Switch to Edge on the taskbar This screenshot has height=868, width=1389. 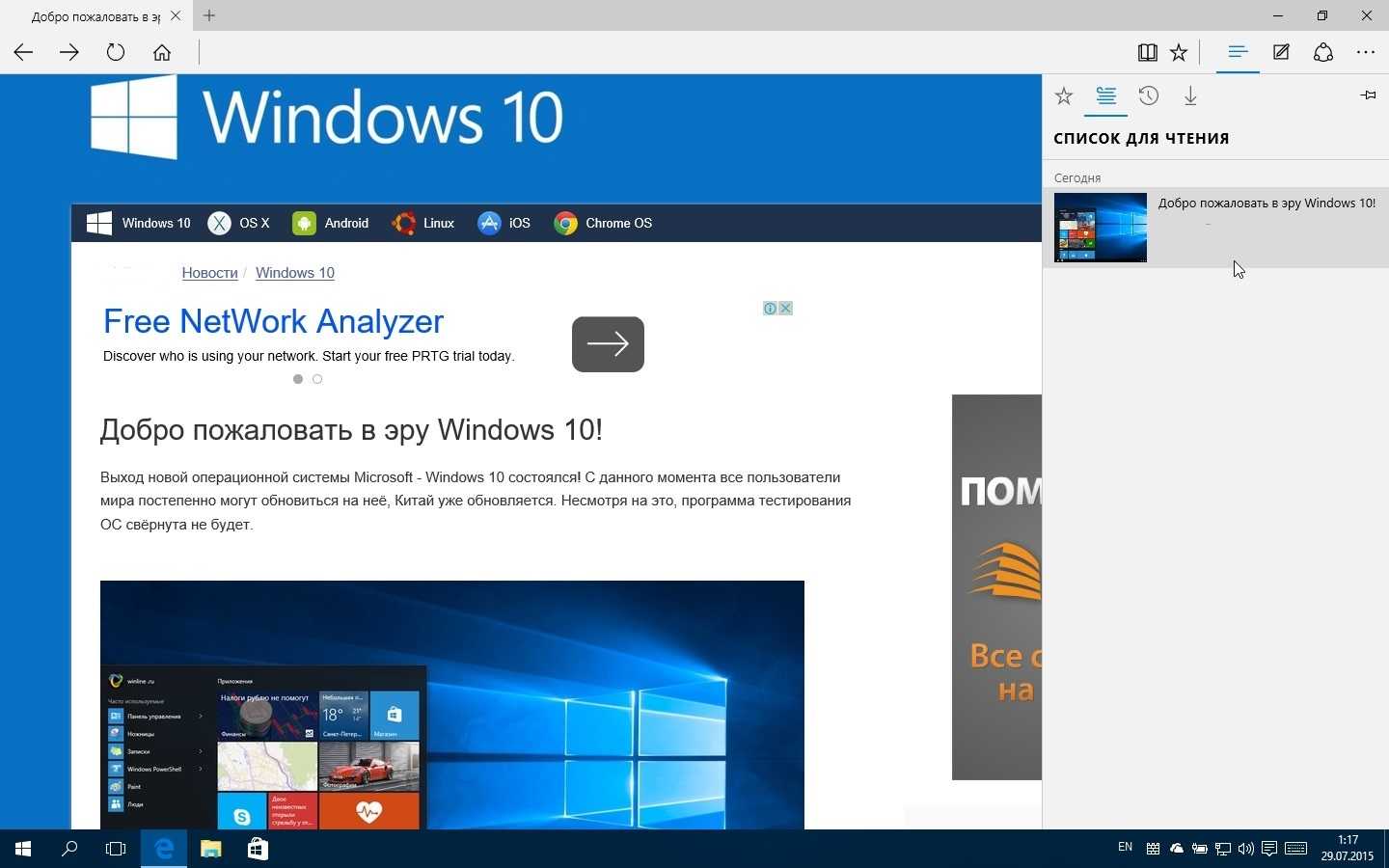point(164,849)
